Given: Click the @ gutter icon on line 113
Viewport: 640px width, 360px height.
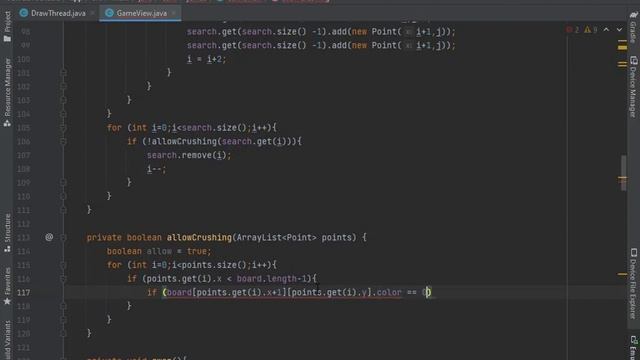Looking at the screenshot, I should tap(49, 237).
